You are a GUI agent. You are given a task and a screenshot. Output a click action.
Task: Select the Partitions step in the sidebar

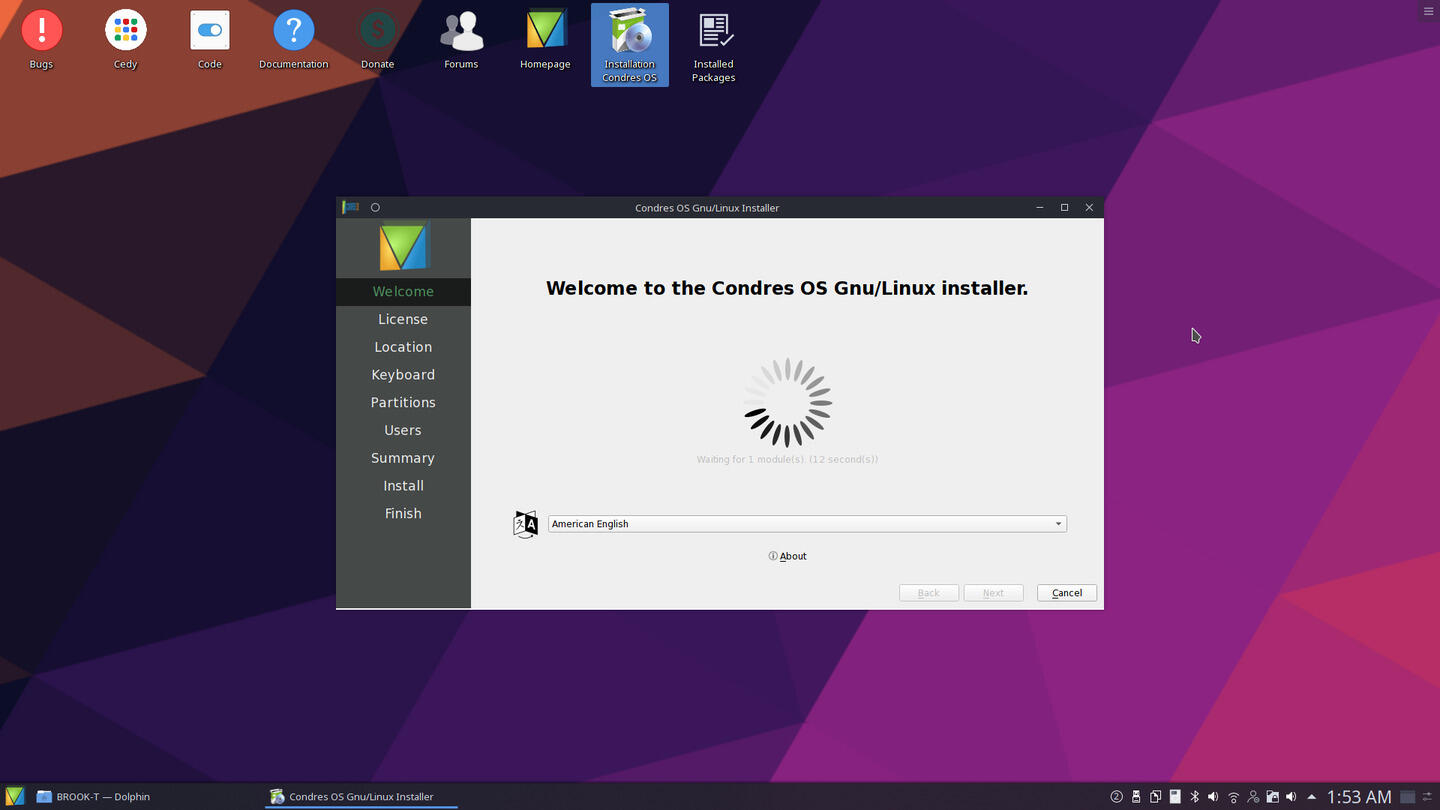403,402
